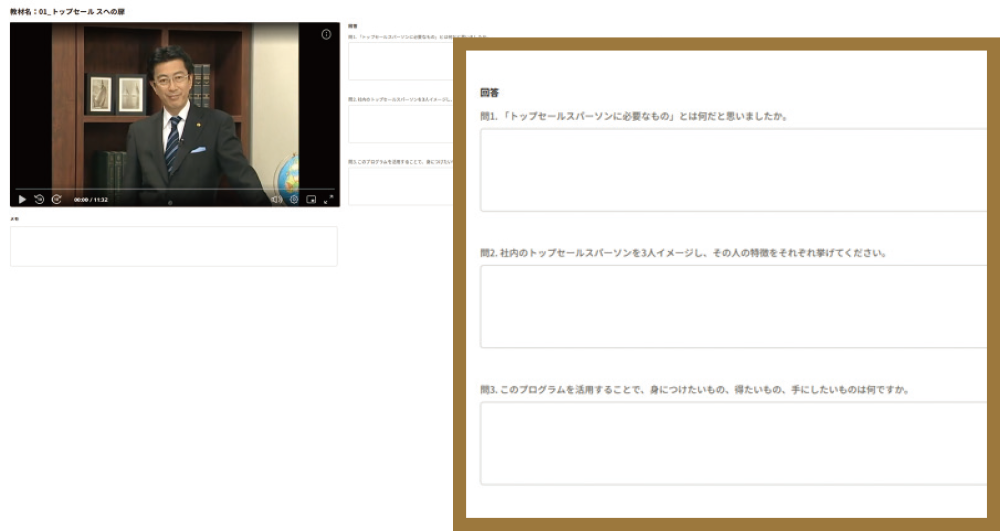1000x532 pixels.
Task: Click the 00:00 / 11:32 time display
Action: [91, 200]
